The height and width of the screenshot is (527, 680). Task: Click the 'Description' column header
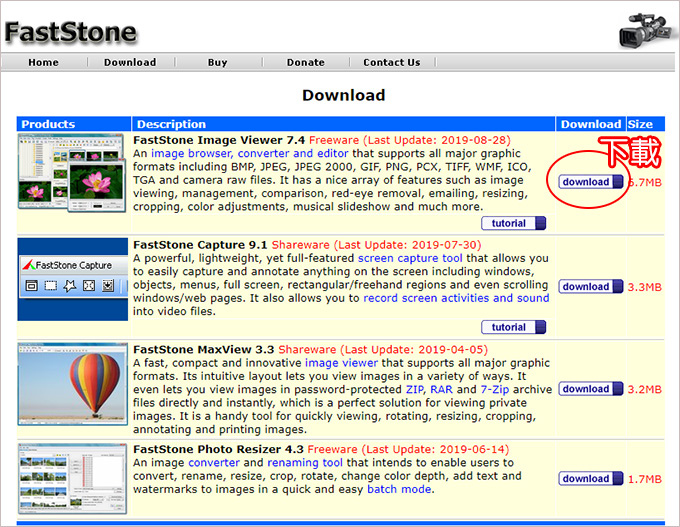tap(171, 124)
